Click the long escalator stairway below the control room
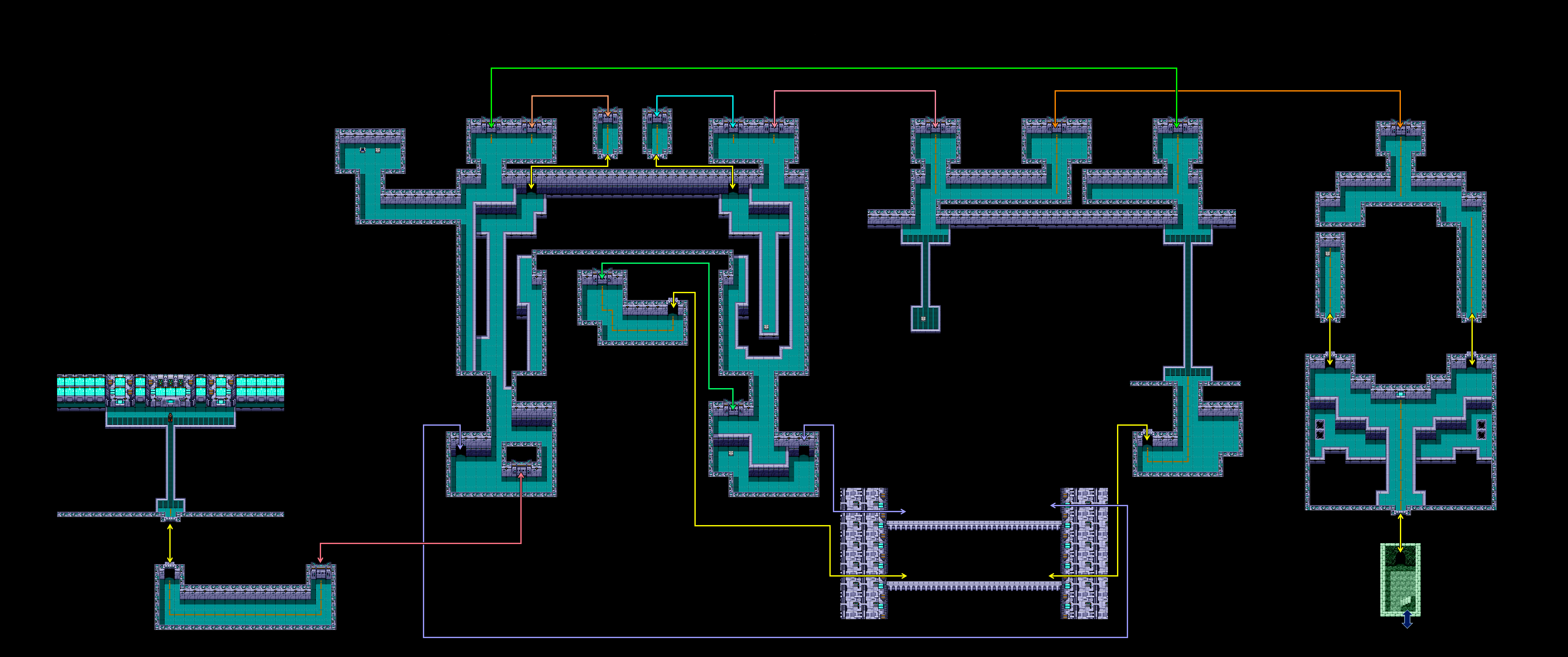This screenshot has width=1568, height=657. click(171, 463)
